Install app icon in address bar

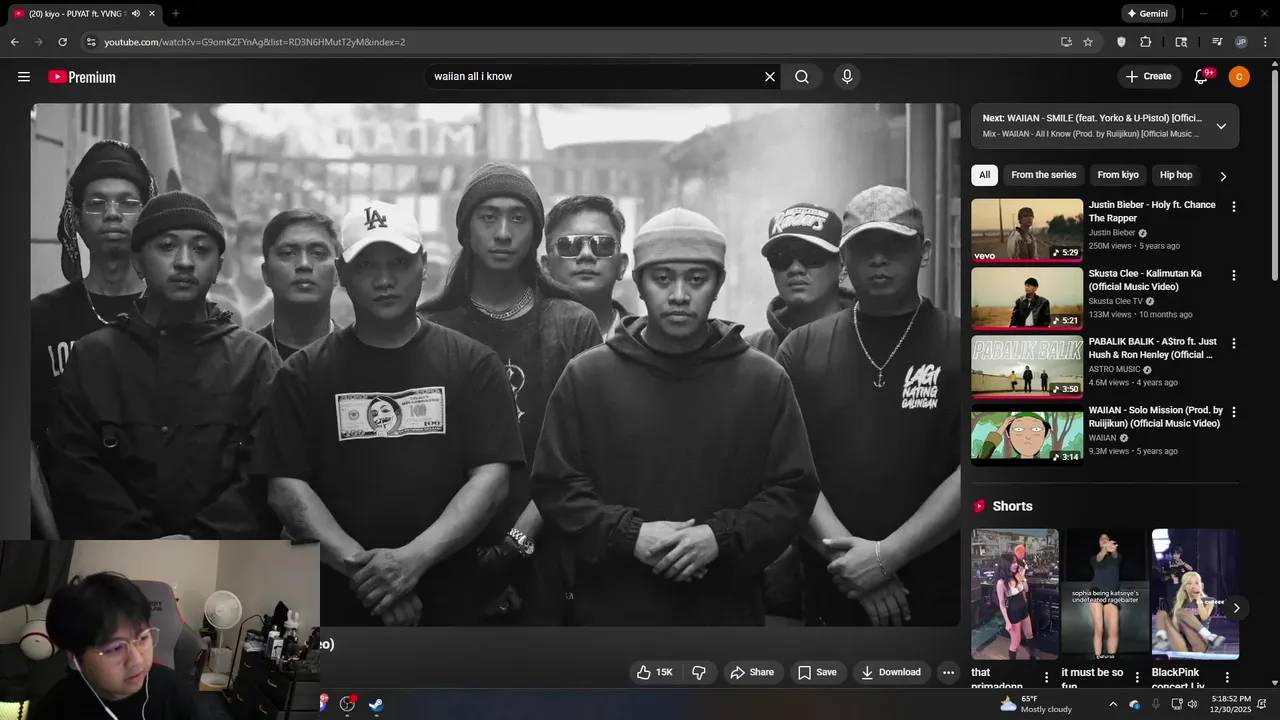click(1066, 42)
